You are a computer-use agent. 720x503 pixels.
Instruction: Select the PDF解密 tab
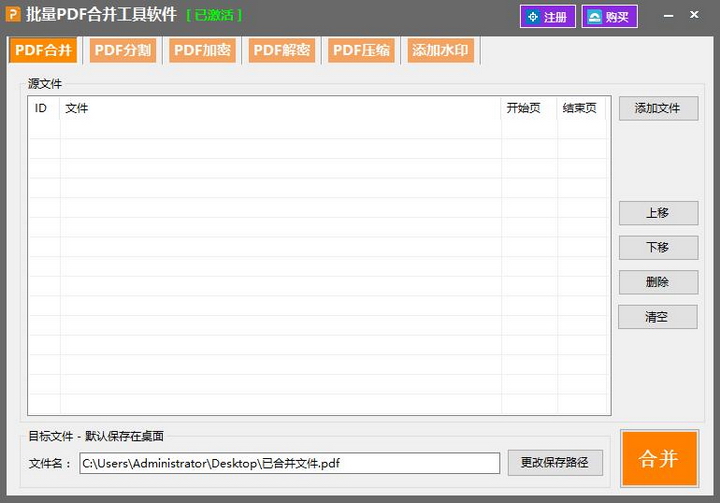pyautogui.click(x=281, y=50)
